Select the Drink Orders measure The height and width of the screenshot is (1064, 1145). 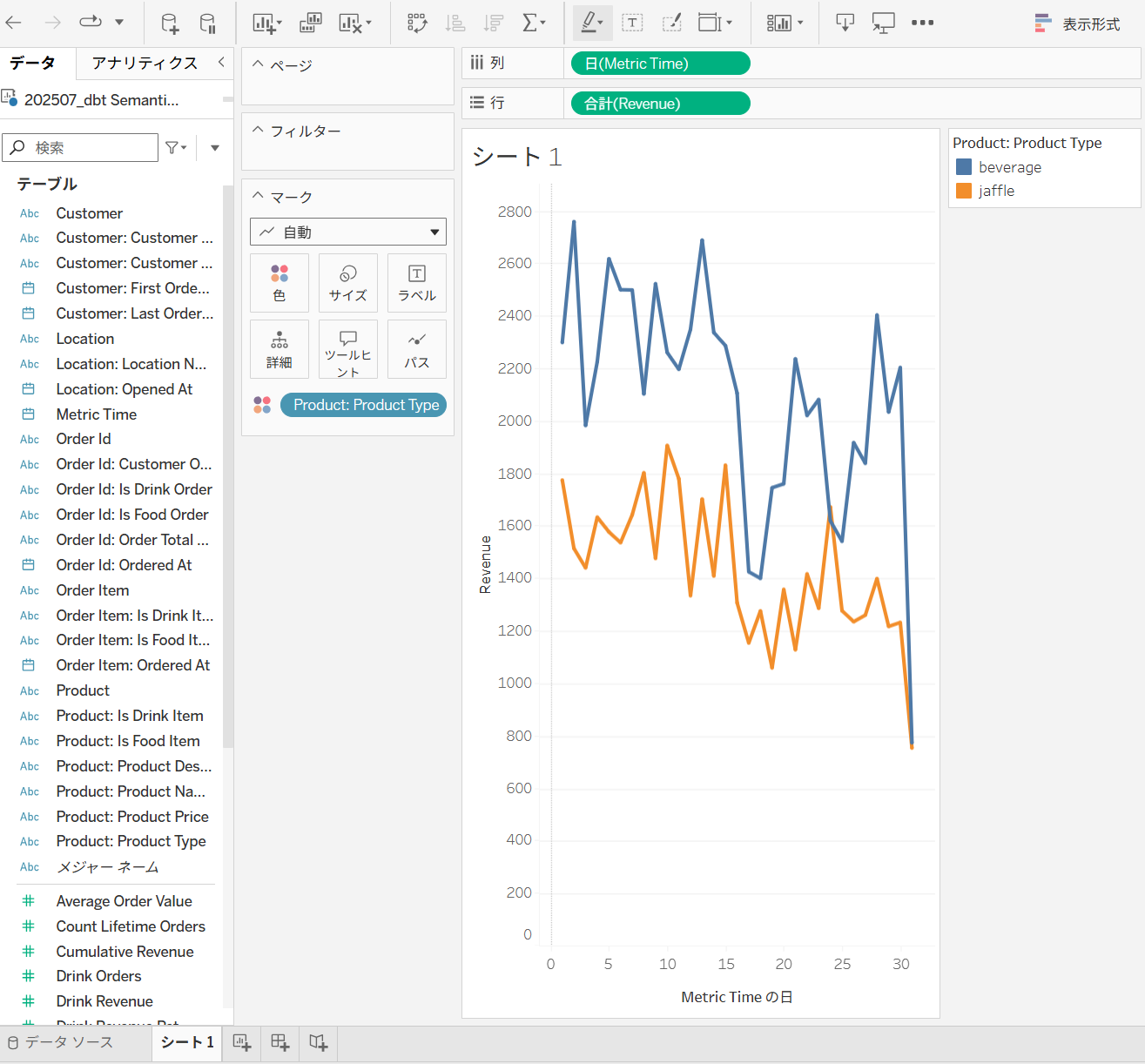[x=99, y=976]
